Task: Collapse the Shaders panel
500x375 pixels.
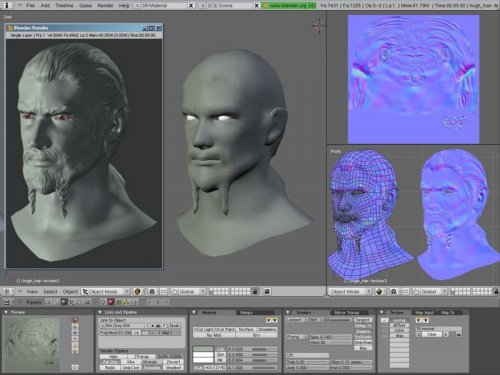Action: click(x=287, y=312)
